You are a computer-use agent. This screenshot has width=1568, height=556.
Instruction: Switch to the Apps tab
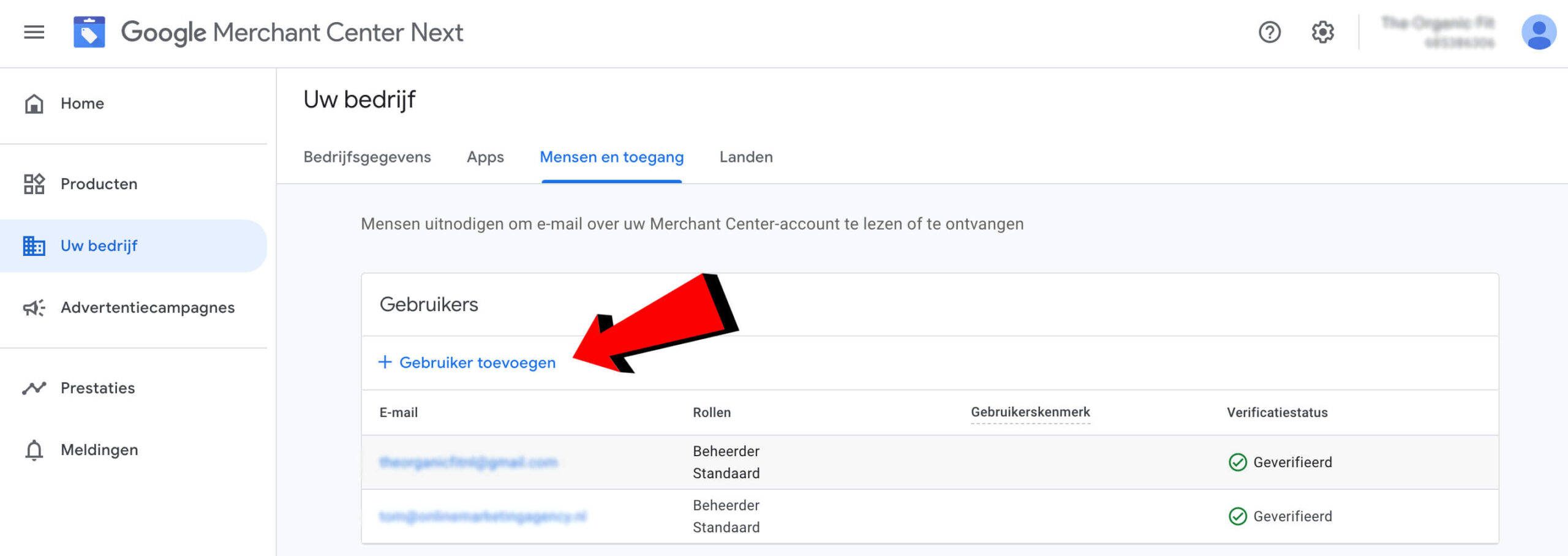point(485,157)
